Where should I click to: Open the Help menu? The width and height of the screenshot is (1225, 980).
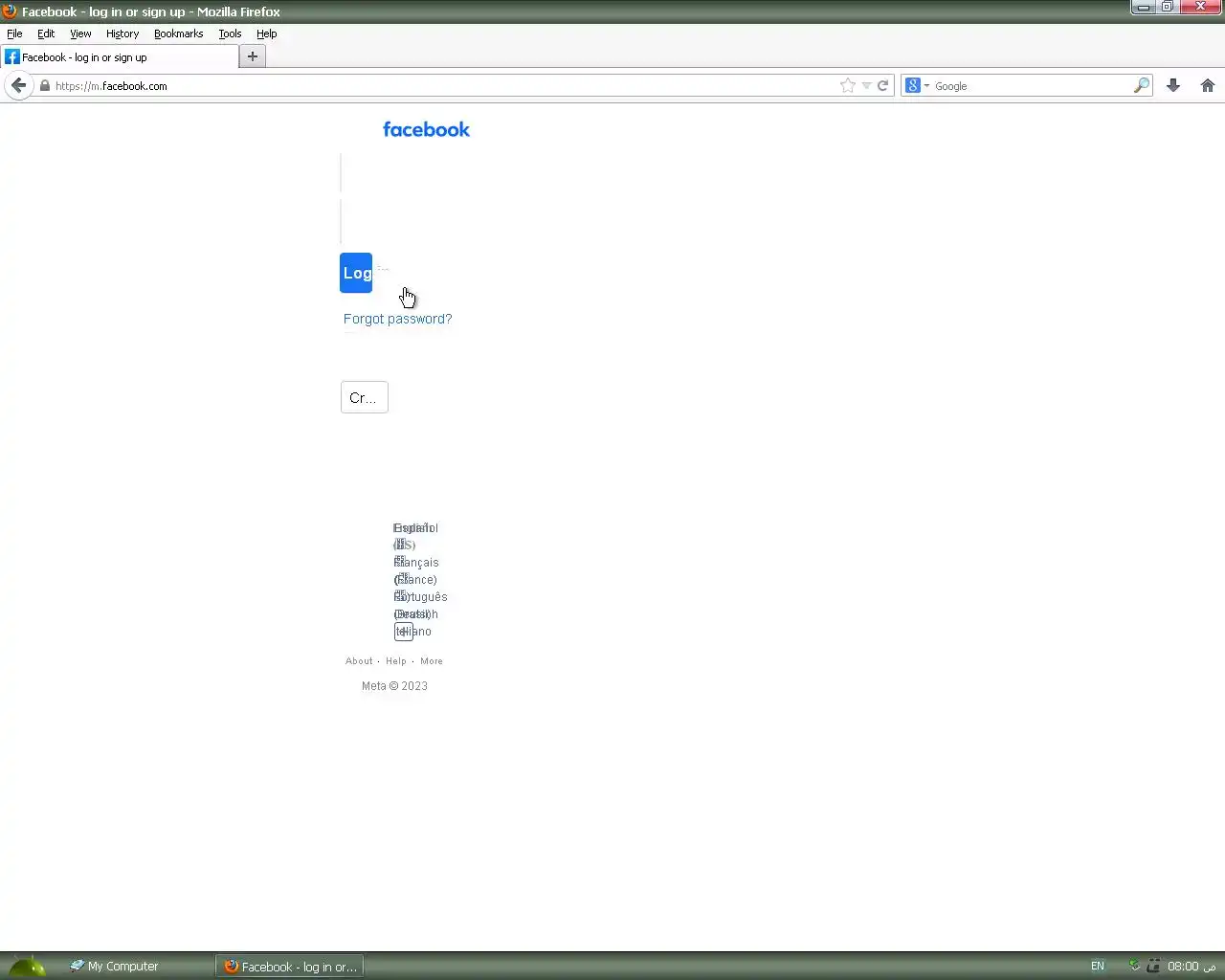pyautogui.click(x=266, y=33)
